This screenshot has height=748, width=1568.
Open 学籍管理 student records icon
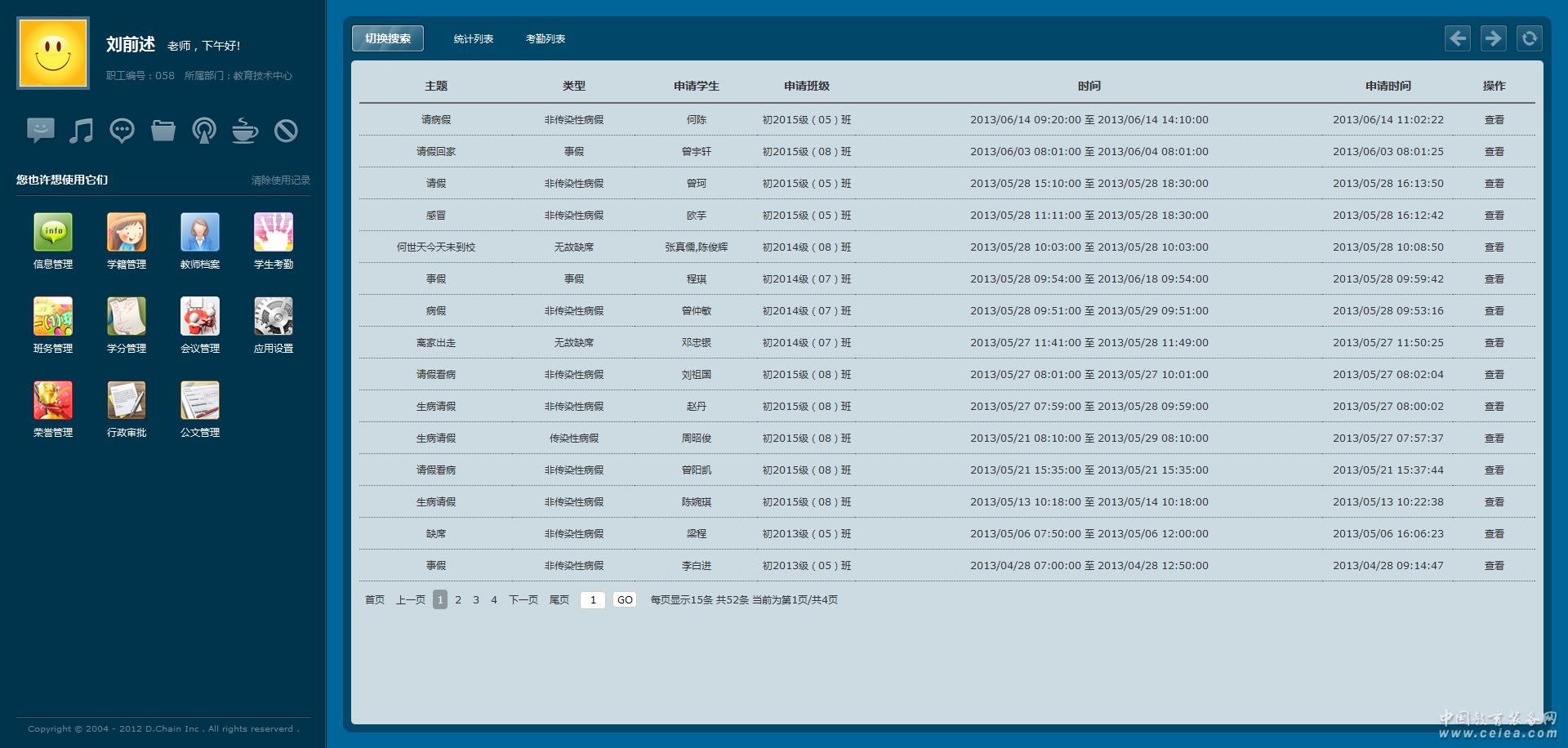(127, 233)
